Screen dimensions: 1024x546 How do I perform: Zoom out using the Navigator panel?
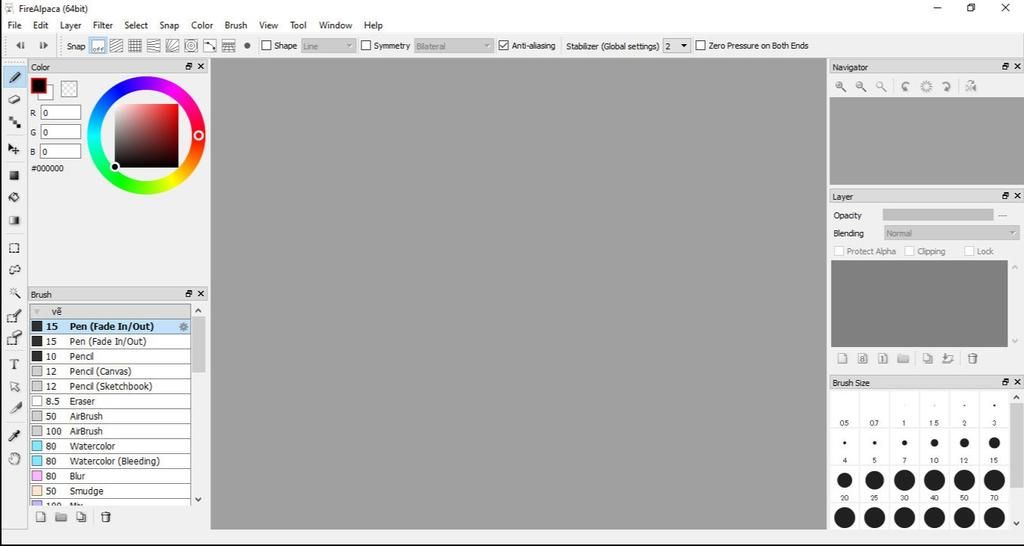(861, 86)
